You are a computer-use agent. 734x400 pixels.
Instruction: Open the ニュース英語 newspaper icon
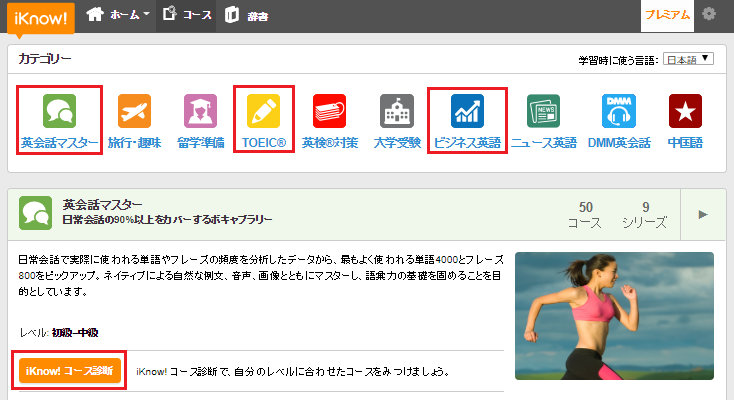(x=543, y=111)
